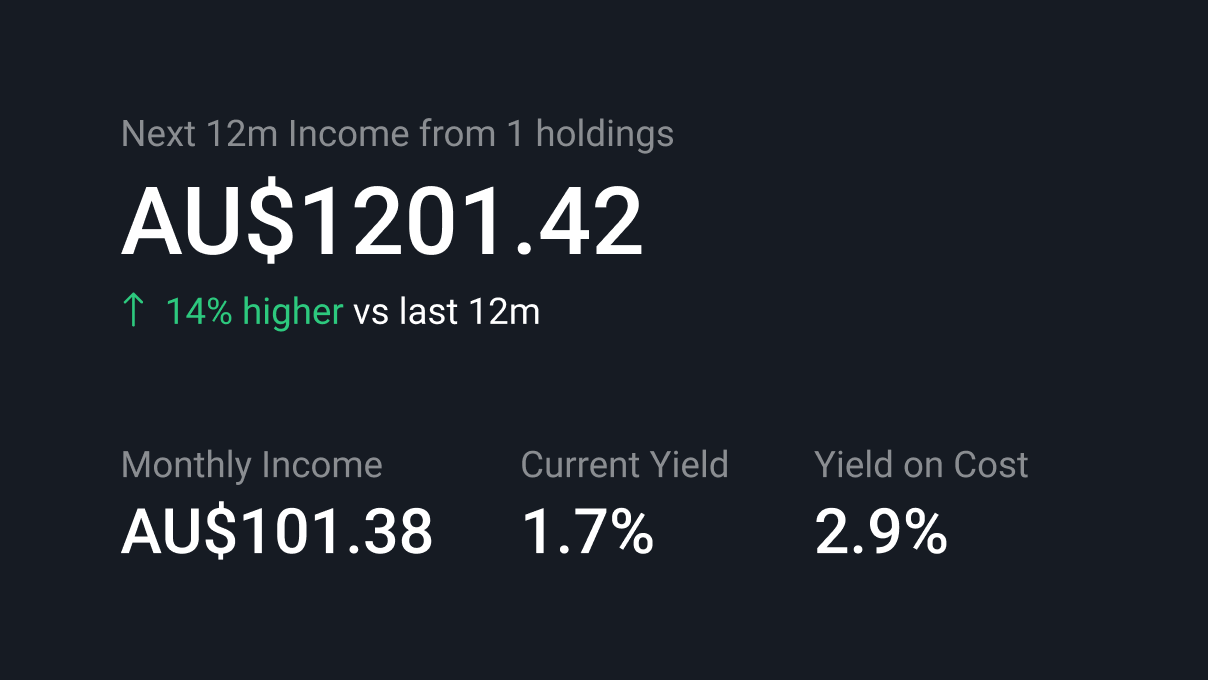Select the "1 holdings" count text
1208x680 pixels.
(x=590, y=134)
